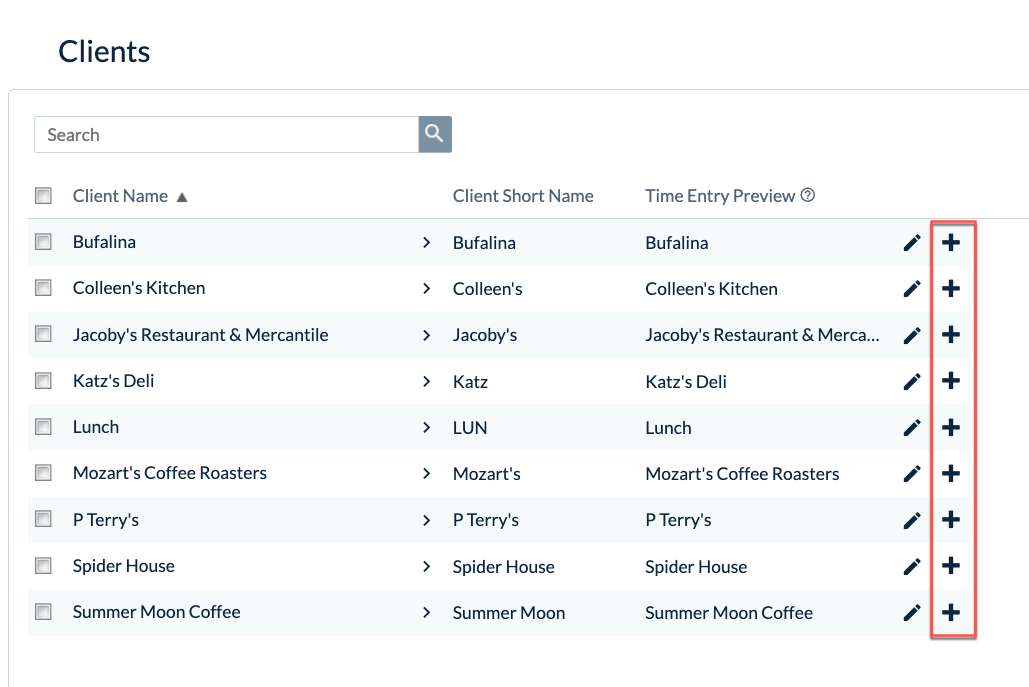1029x687 pixels.
Task: Check the Bufalina row checkbox
Action: tap(43, 241)
